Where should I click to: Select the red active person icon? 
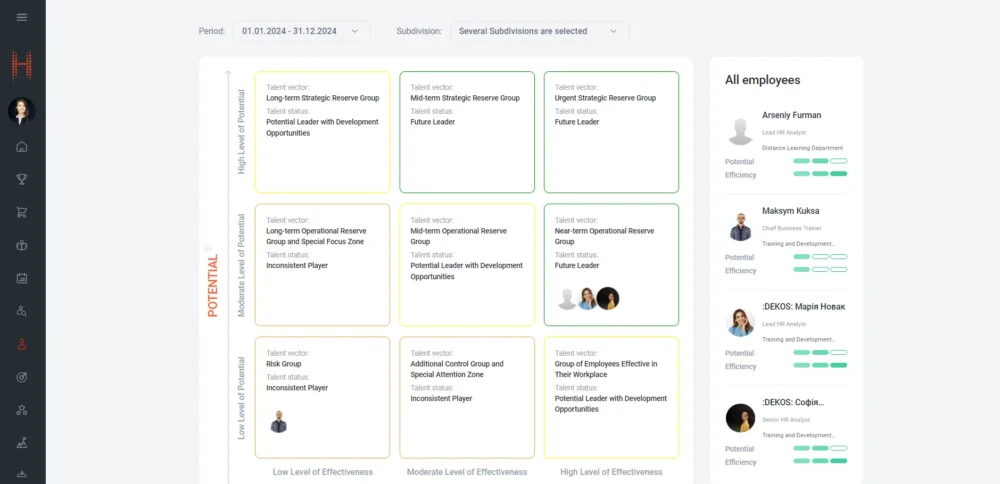(22, 344)
